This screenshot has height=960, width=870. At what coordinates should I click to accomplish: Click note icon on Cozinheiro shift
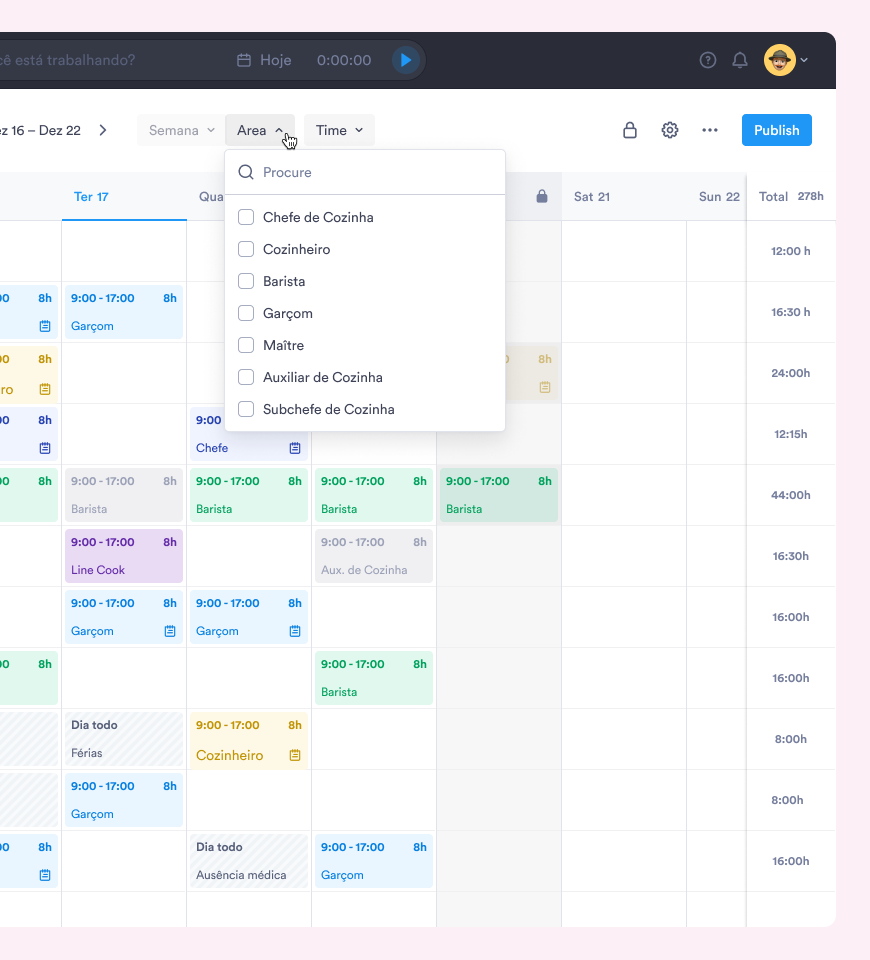[x=295, y=755]
